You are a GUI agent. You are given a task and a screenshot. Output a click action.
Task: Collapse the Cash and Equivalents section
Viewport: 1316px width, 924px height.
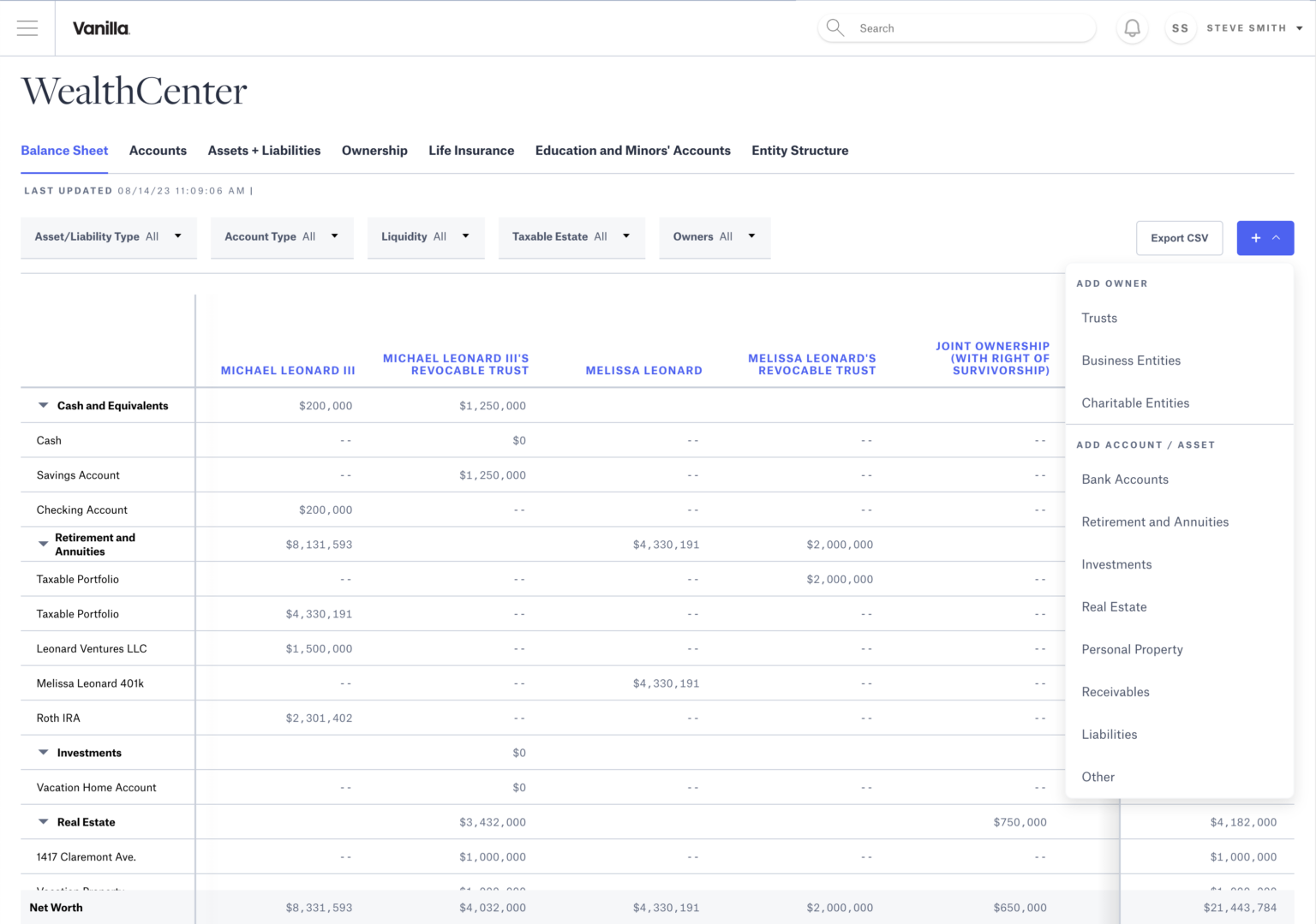(x=43, y=405)
